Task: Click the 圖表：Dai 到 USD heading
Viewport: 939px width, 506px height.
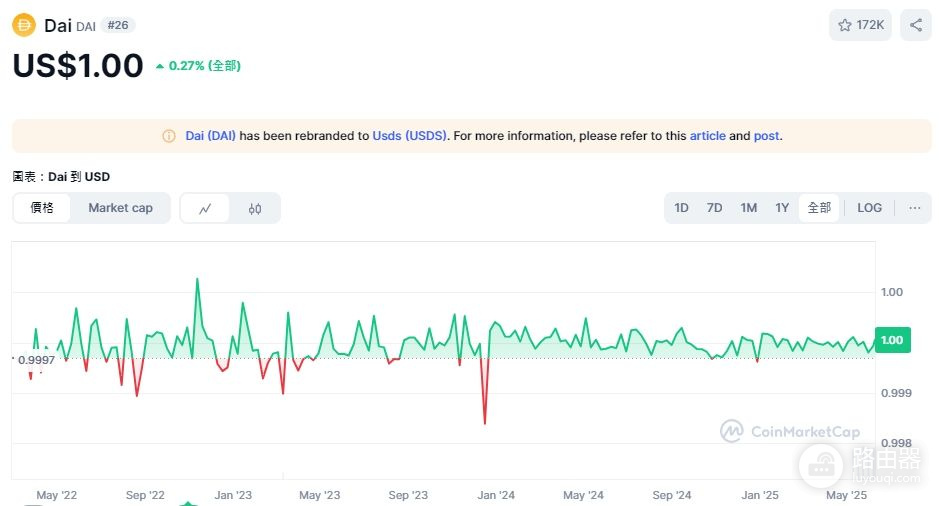Action: (61, 177)
